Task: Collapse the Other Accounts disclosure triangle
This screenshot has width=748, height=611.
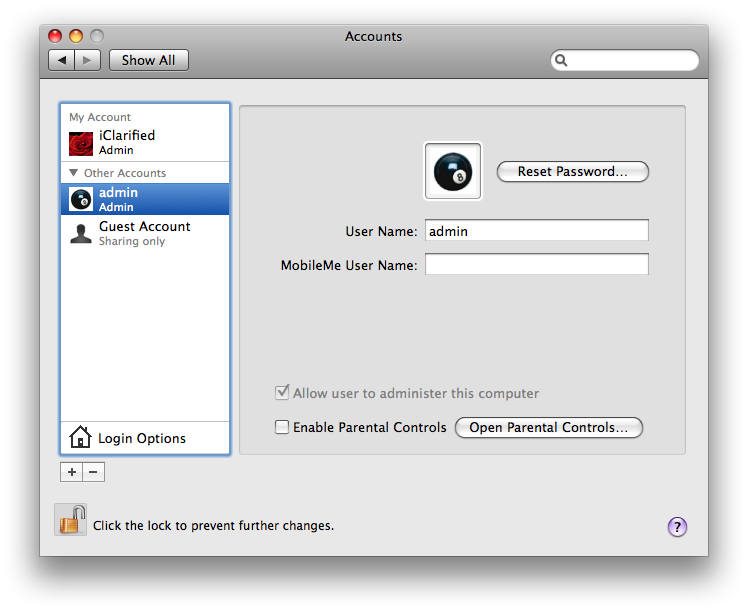Action: pyautogui.click(x=74, y=173)
